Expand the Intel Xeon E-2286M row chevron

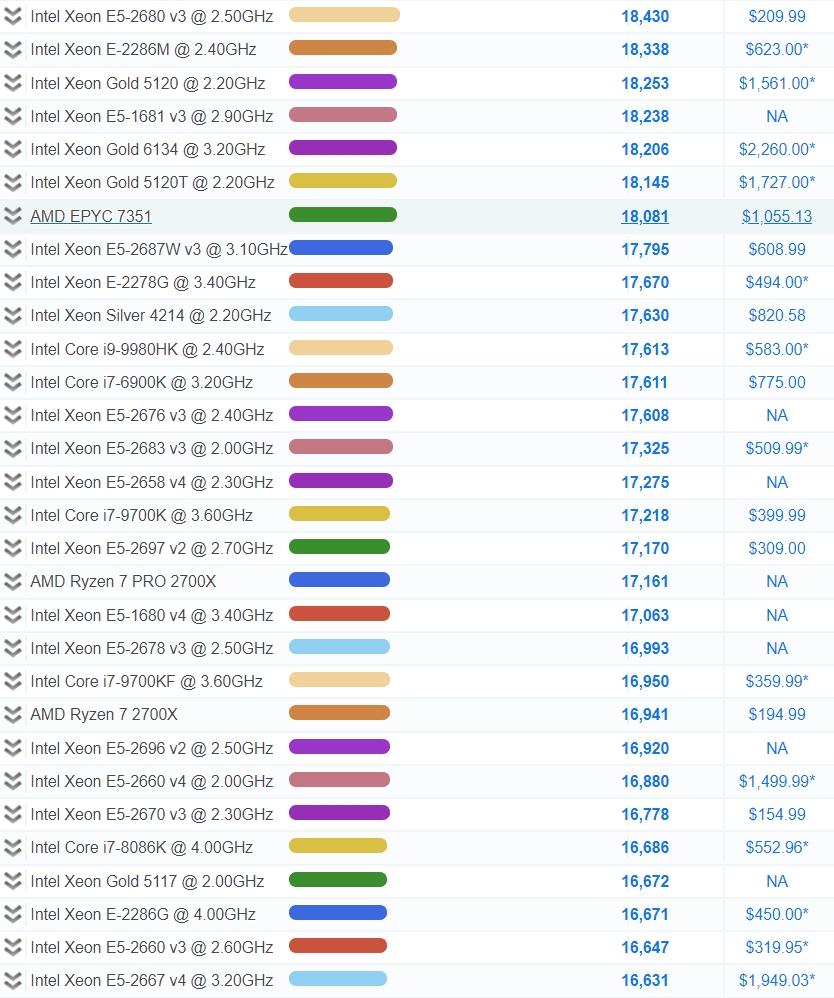13,50
